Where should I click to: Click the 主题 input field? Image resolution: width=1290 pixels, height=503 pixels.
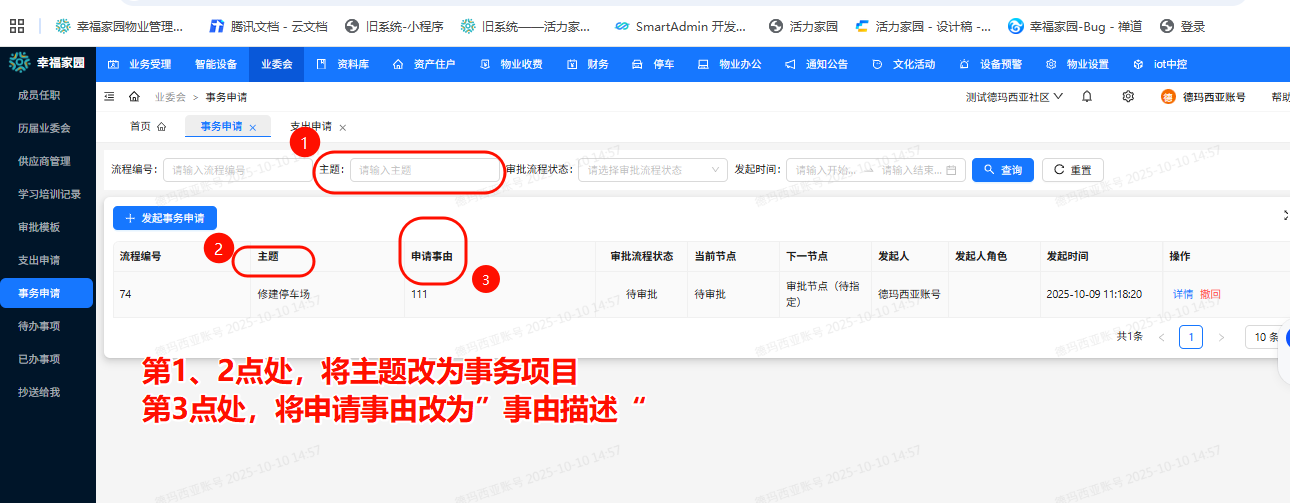(425, 170)
